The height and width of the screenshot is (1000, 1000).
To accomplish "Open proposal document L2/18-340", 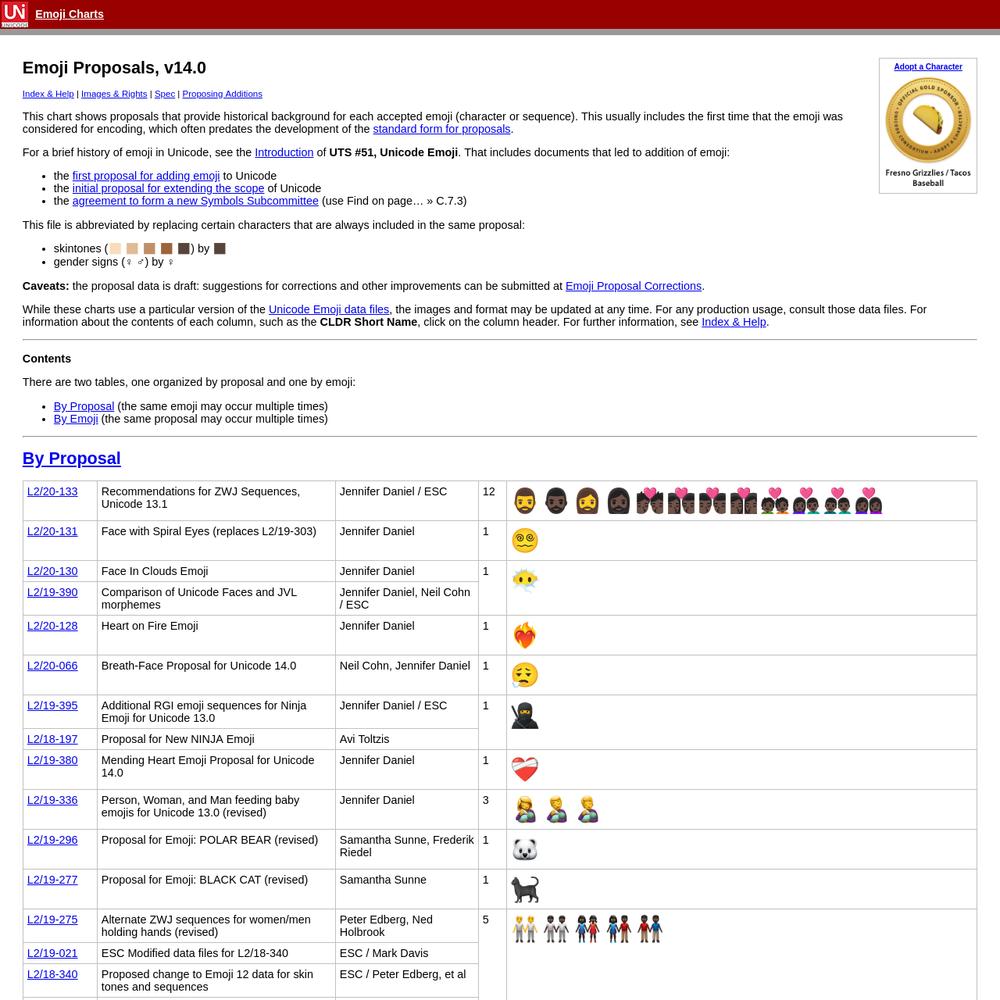I will [x=52, y=974].
